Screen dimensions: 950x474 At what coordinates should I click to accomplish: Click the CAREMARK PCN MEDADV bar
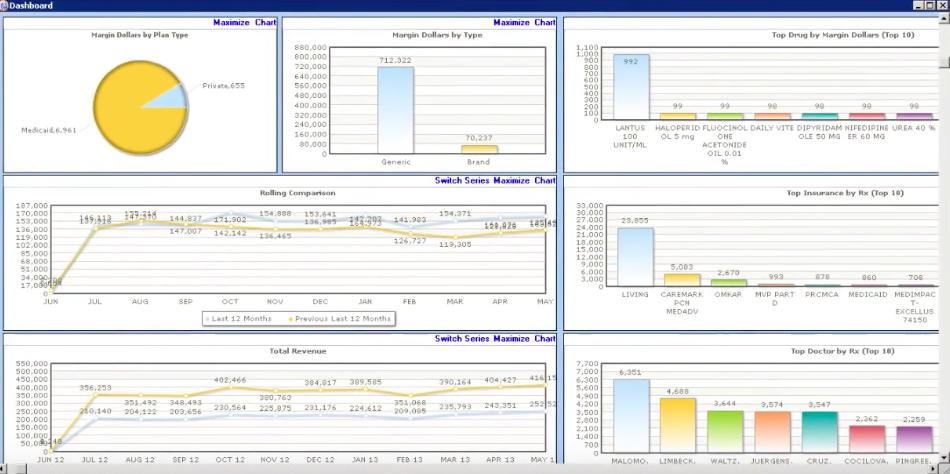[682, 280]
